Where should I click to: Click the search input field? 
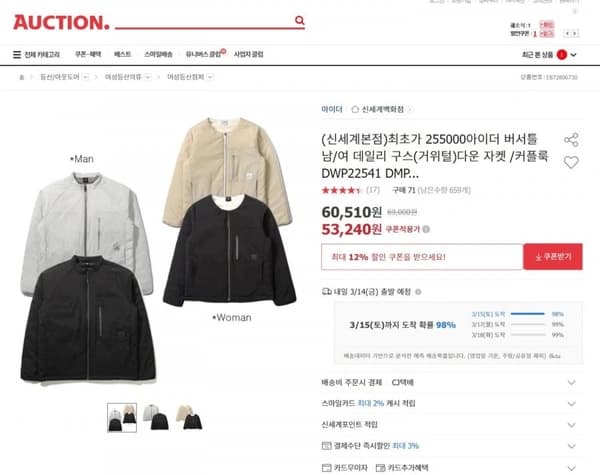[205, 20]
